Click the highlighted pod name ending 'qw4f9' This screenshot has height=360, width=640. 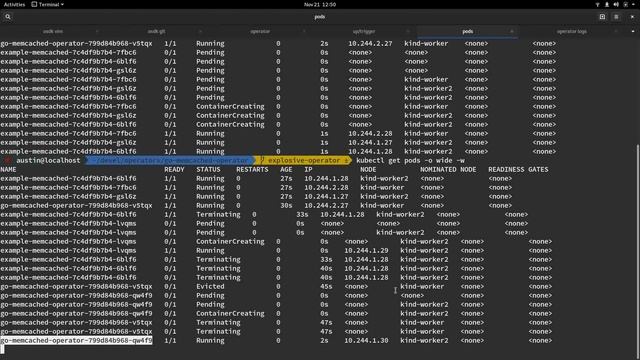coord(76,340)
